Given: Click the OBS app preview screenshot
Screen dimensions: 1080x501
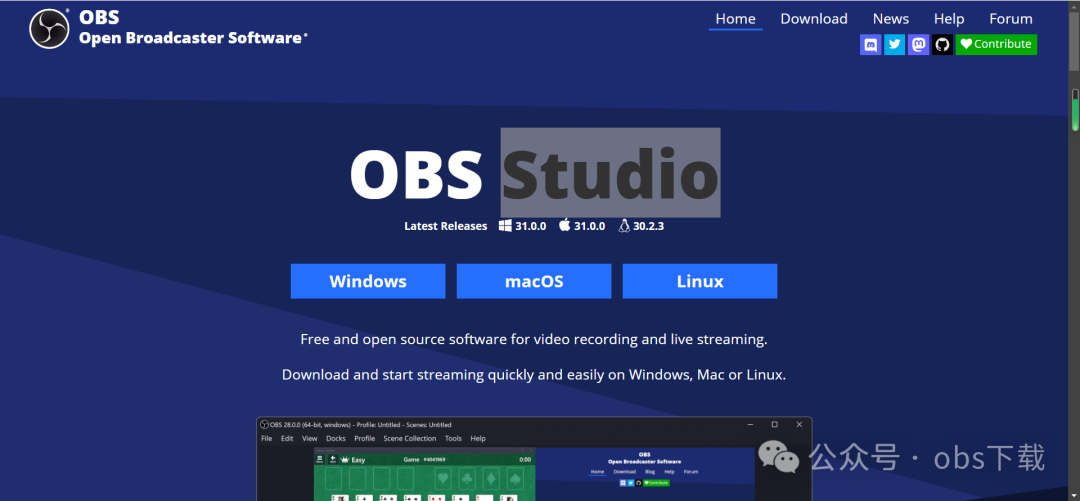Looking at the screenshot, I should click(x=534, y=460).
